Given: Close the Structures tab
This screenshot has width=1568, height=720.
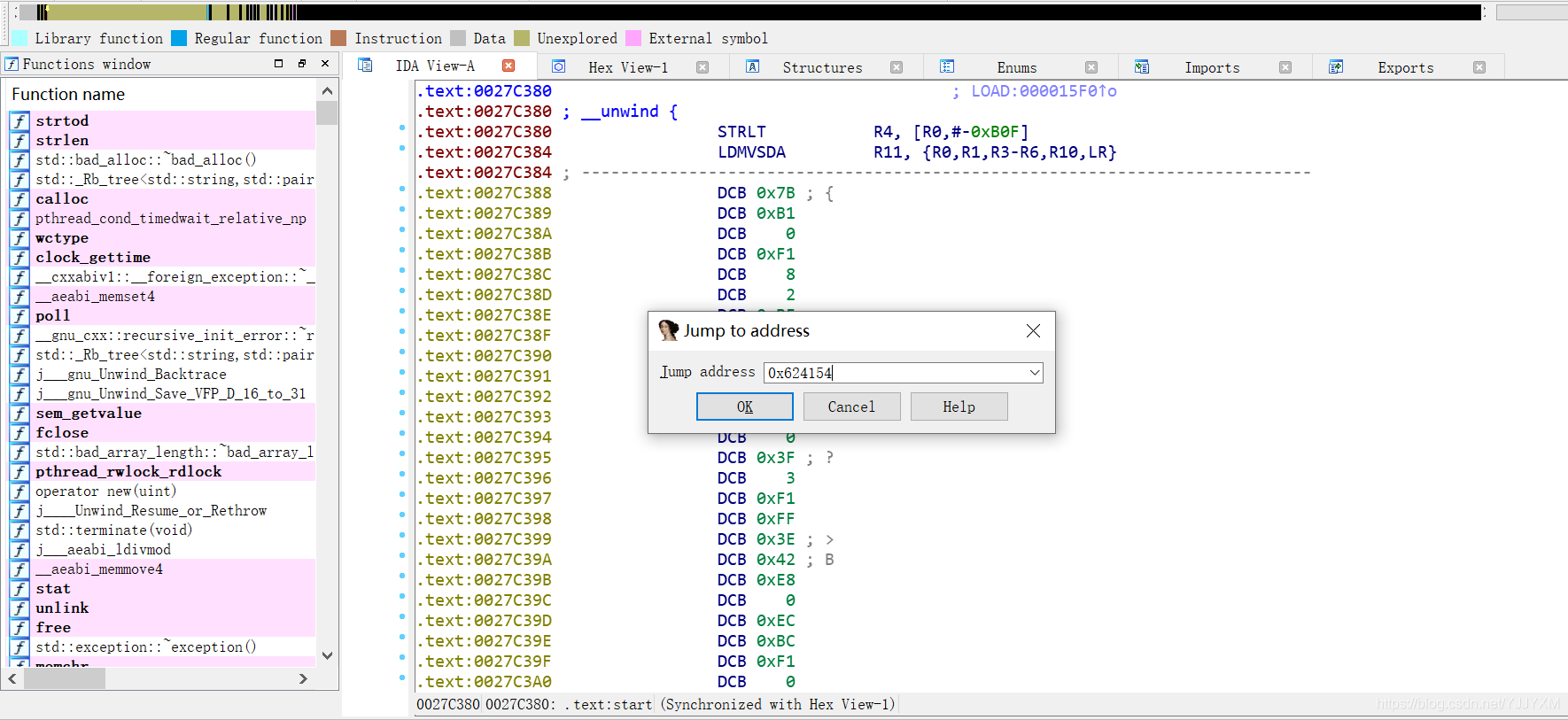Looking at the screenshot, I should click(897, 67).
